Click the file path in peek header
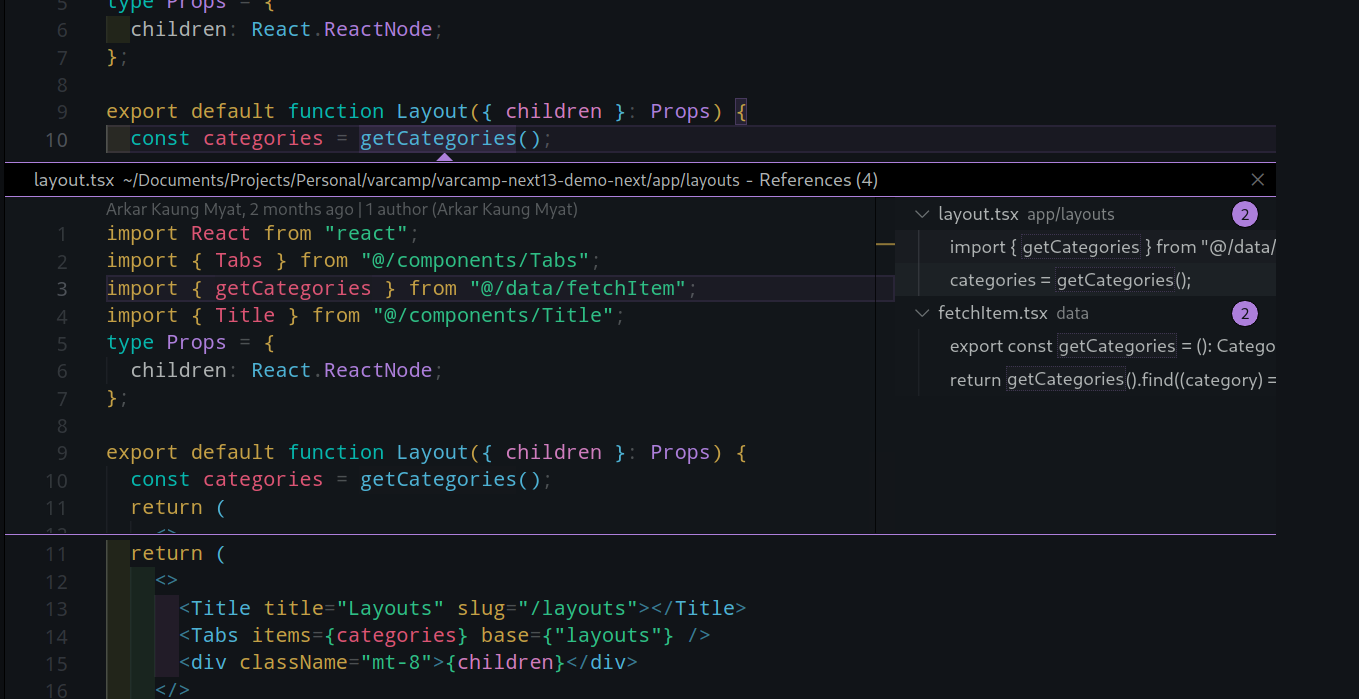The height and width of the screenshot is (699, 1359). tap(431, 180)
